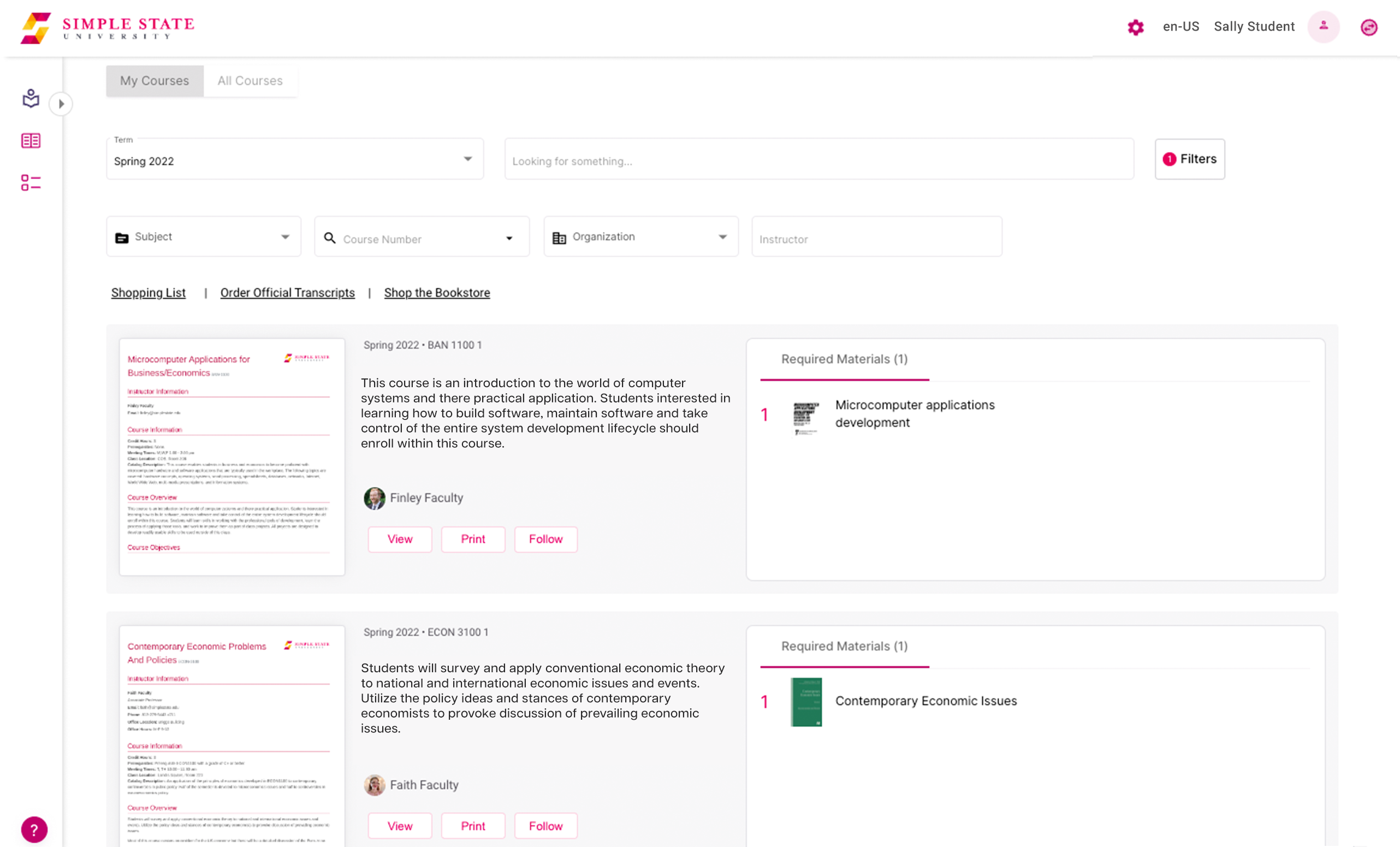This screenshot has height=847, width=1400.
Task: Expand the collapsed left navigation panel
Action: click(61, 103)
